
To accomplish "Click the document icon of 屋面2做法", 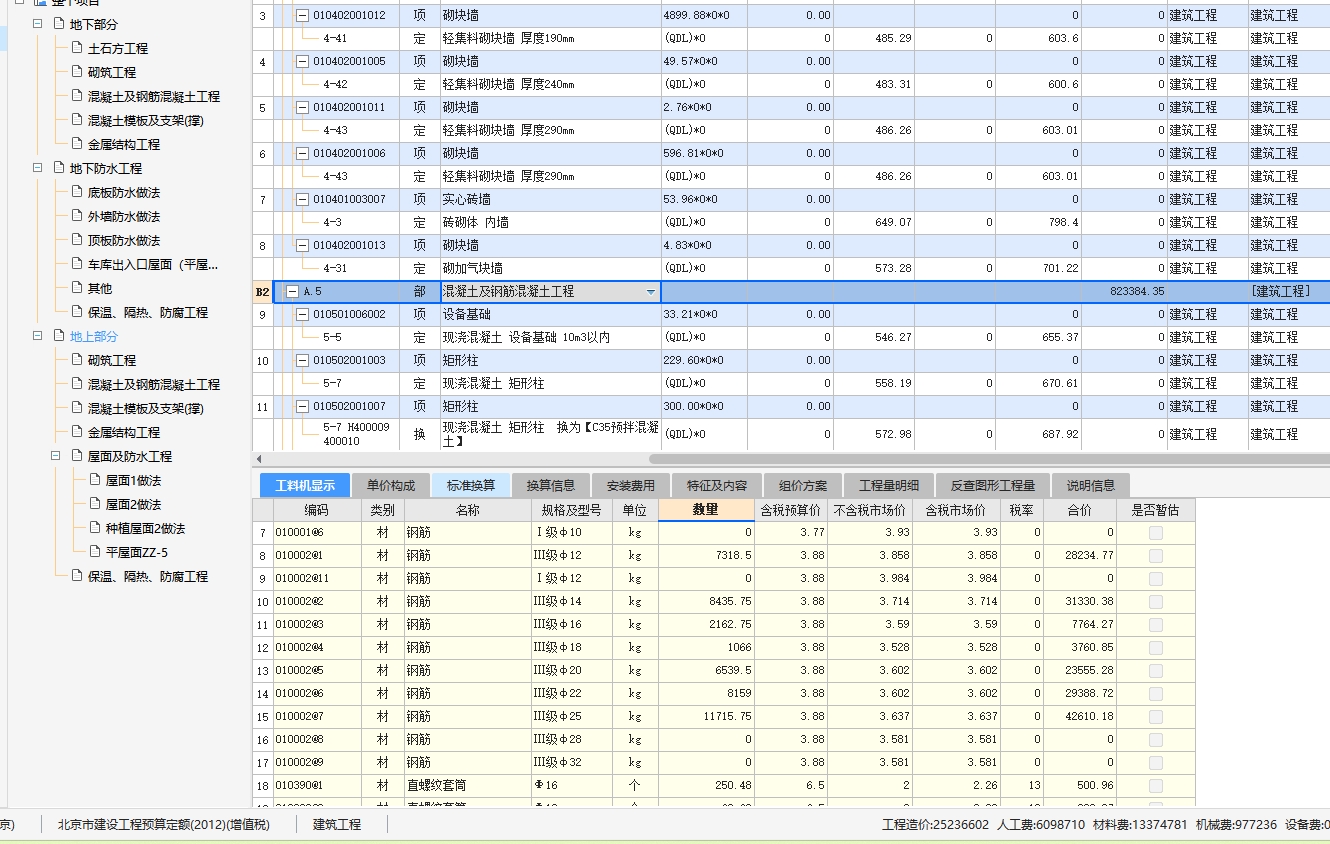I will pos(94,504).
